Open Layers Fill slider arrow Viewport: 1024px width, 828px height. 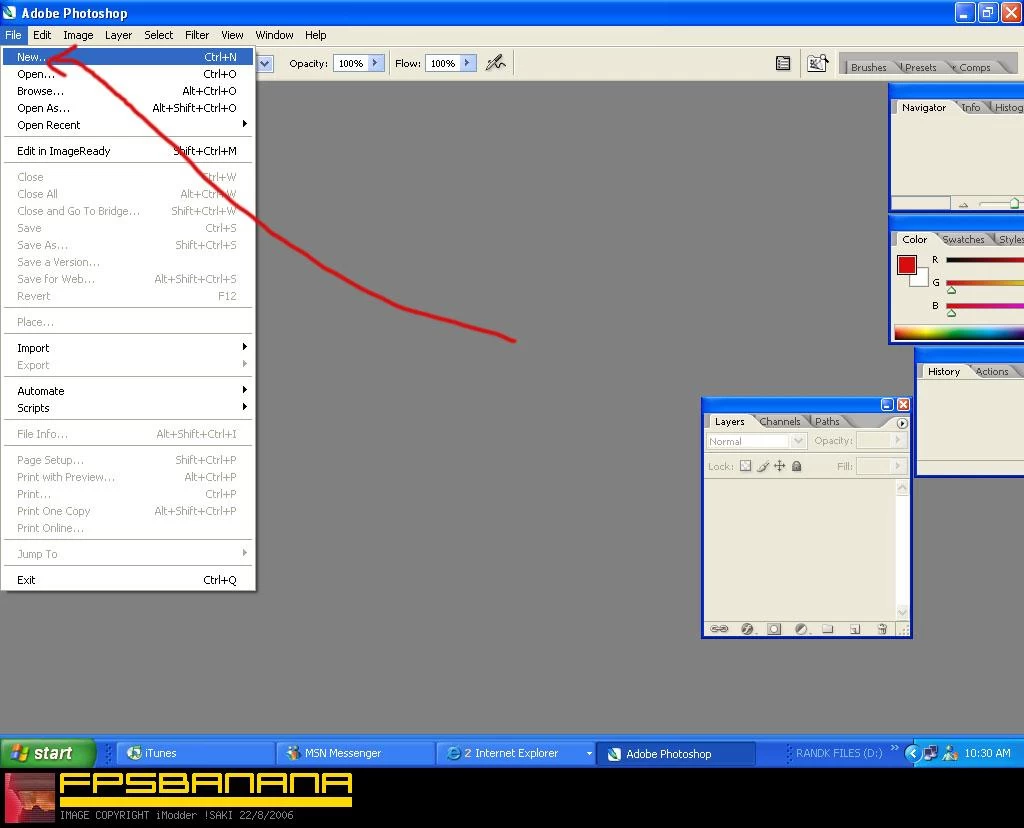click(x=898, y=466)
